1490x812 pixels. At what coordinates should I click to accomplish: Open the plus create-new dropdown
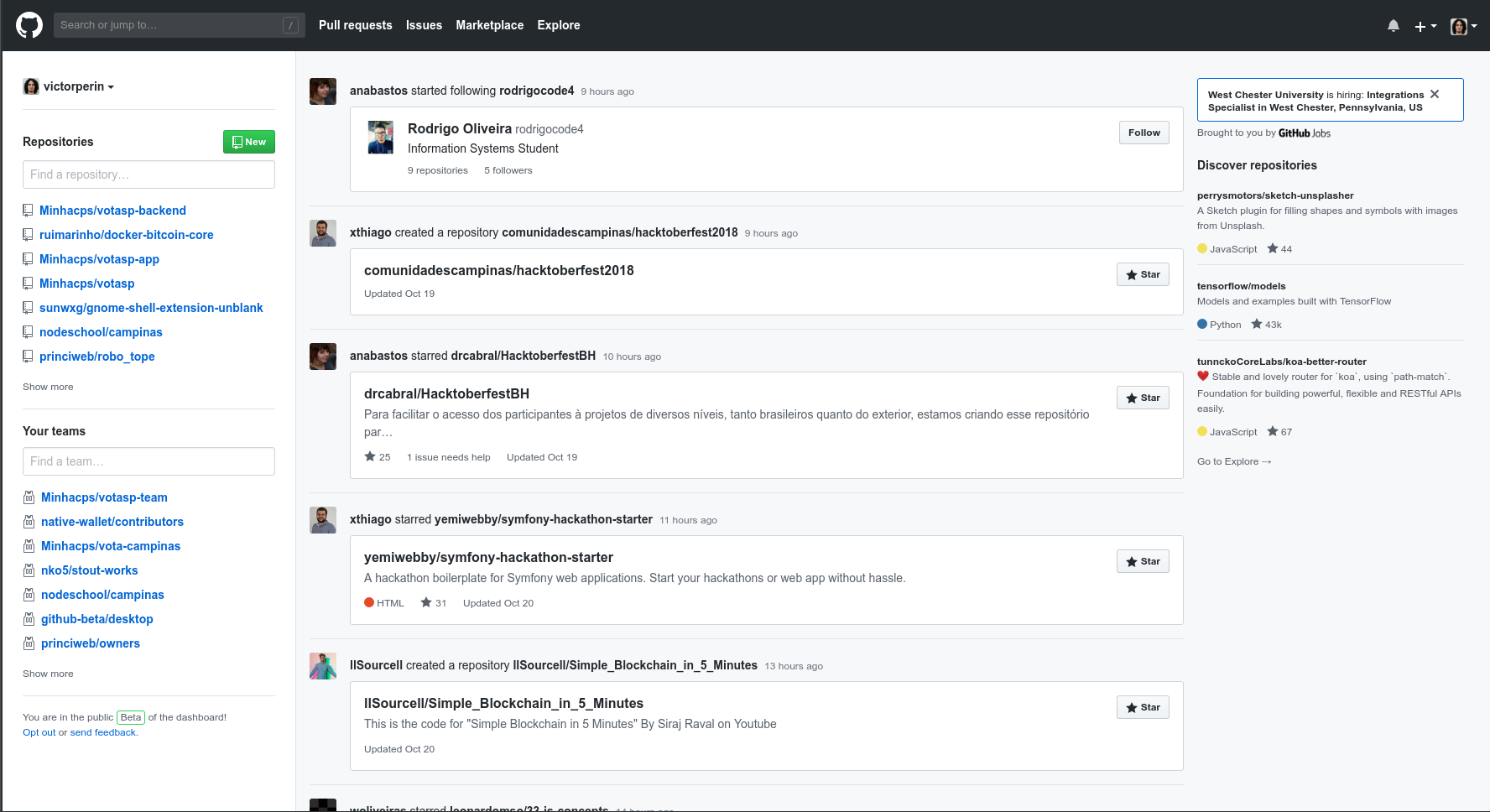pyautogui.click(x=1425, y=26)
